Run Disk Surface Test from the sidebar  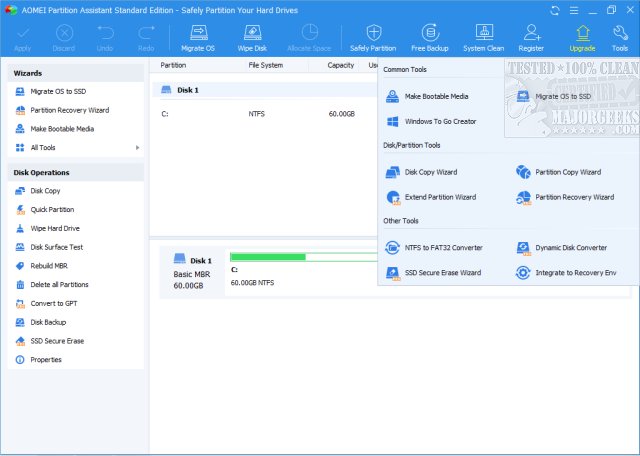click(56, 247)
